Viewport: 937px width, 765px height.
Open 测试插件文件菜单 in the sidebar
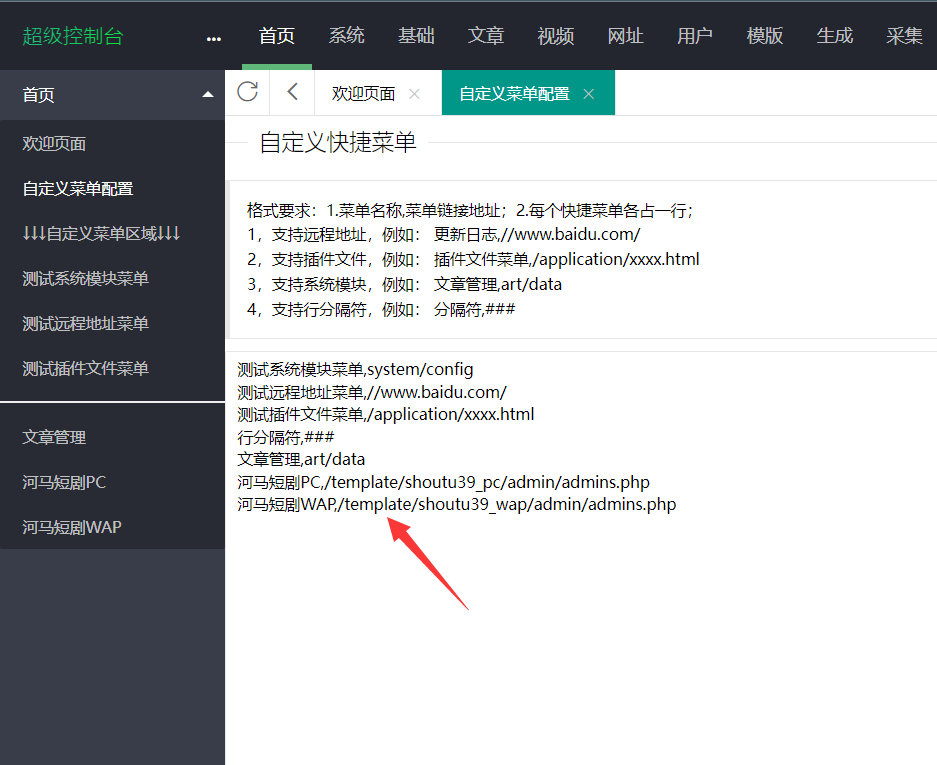coord(112,369)
